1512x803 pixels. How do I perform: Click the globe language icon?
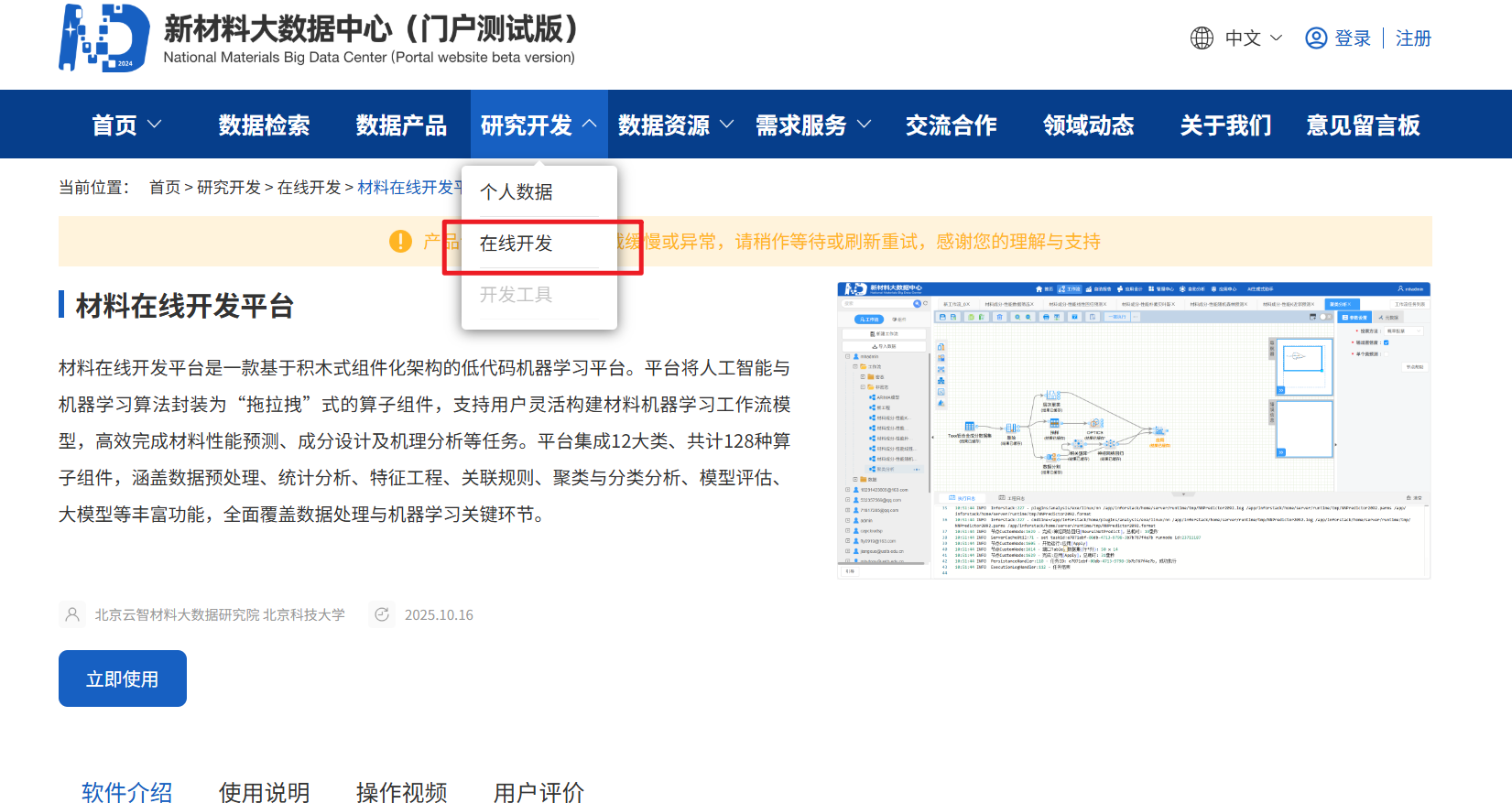(x=1202, y=38)
